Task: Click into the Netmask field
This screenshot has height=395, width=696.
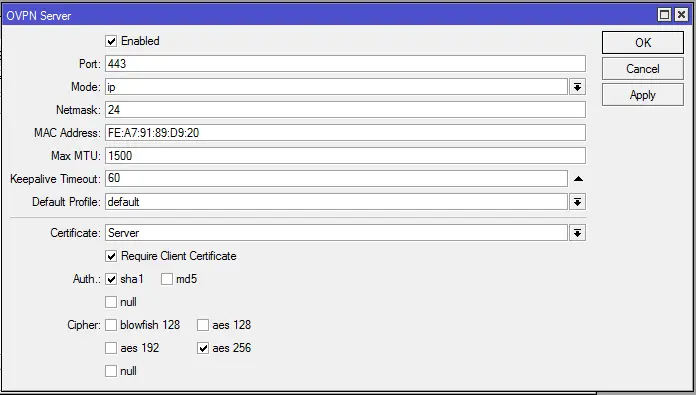Action: point(345,110)
